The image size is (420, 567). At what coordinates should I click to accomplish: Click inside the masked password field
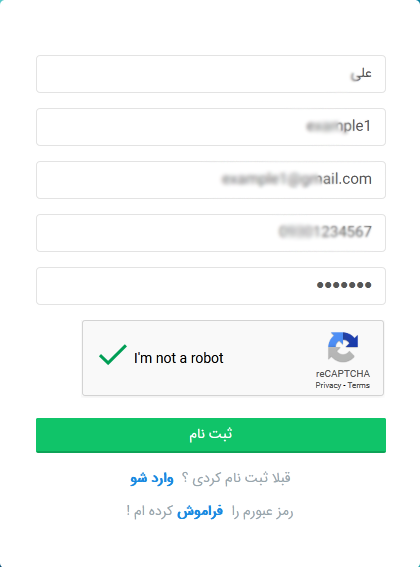(211, 286)
